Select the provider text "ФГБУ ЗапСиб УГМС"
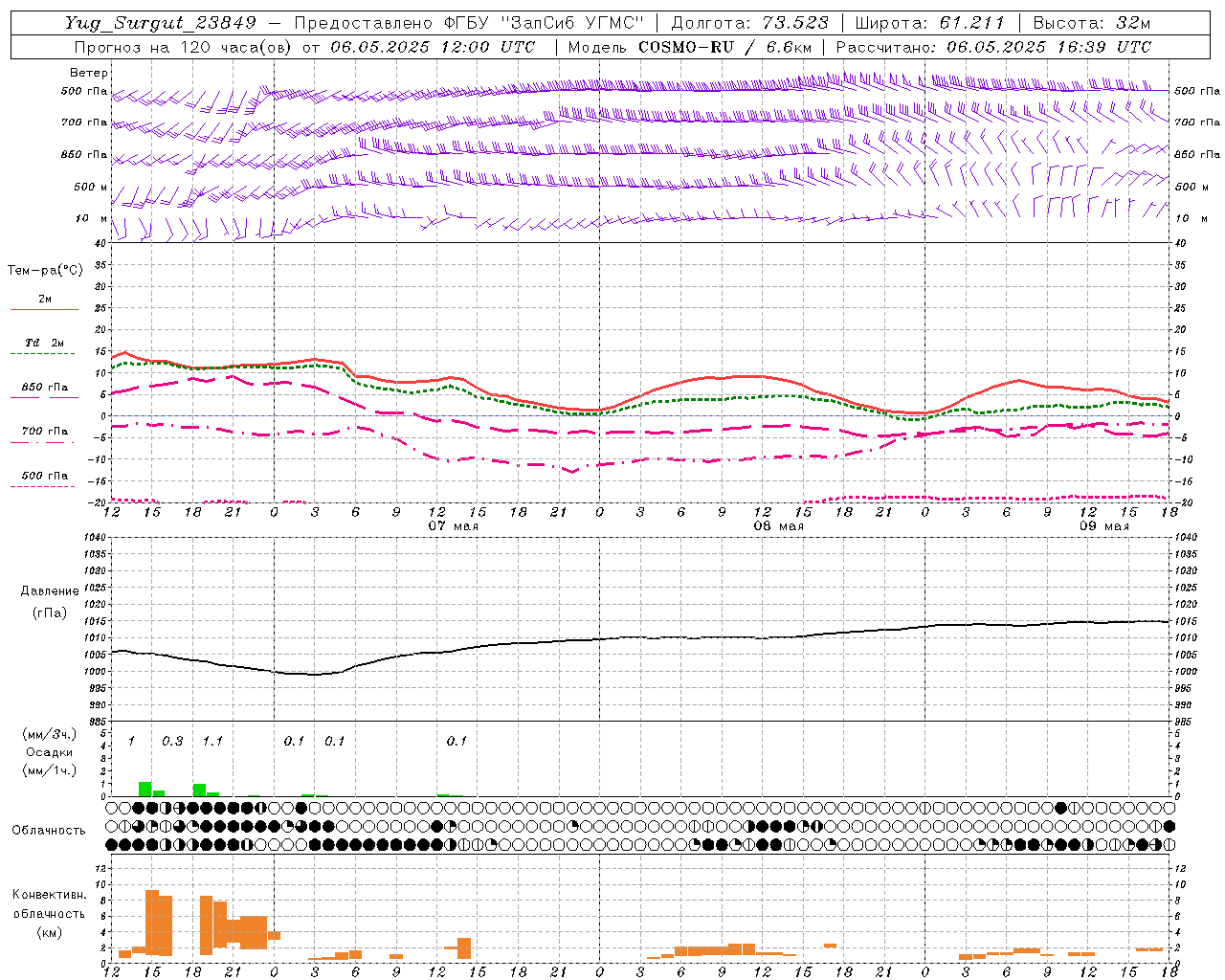This screenshot has height=980, width=1225. [x=545, y=23]
